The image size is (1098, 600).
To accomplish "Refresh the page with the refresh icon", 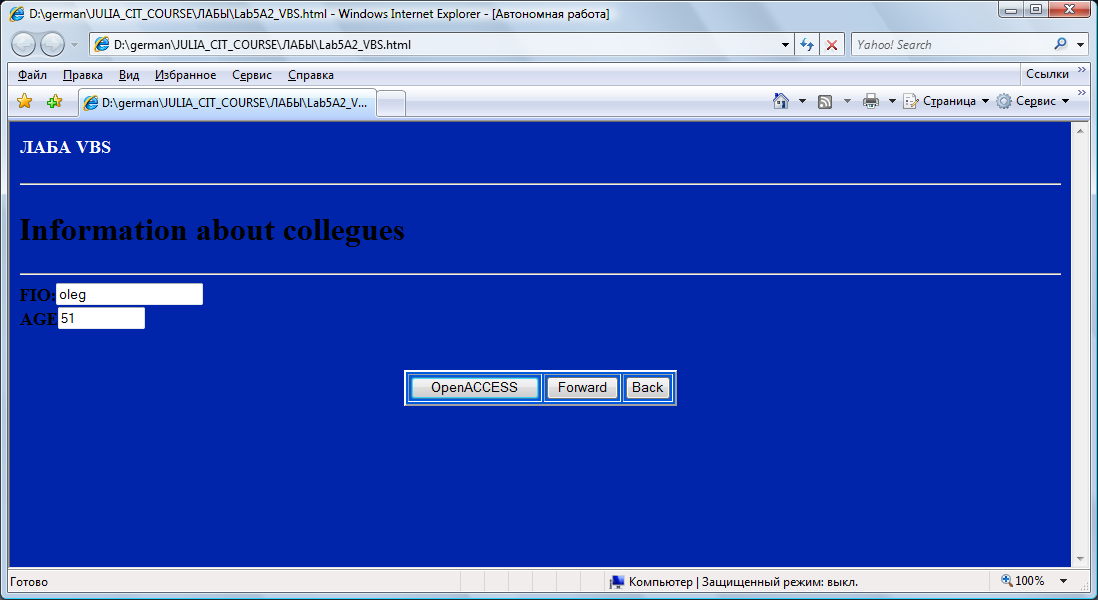I will (x=807, y=45).
